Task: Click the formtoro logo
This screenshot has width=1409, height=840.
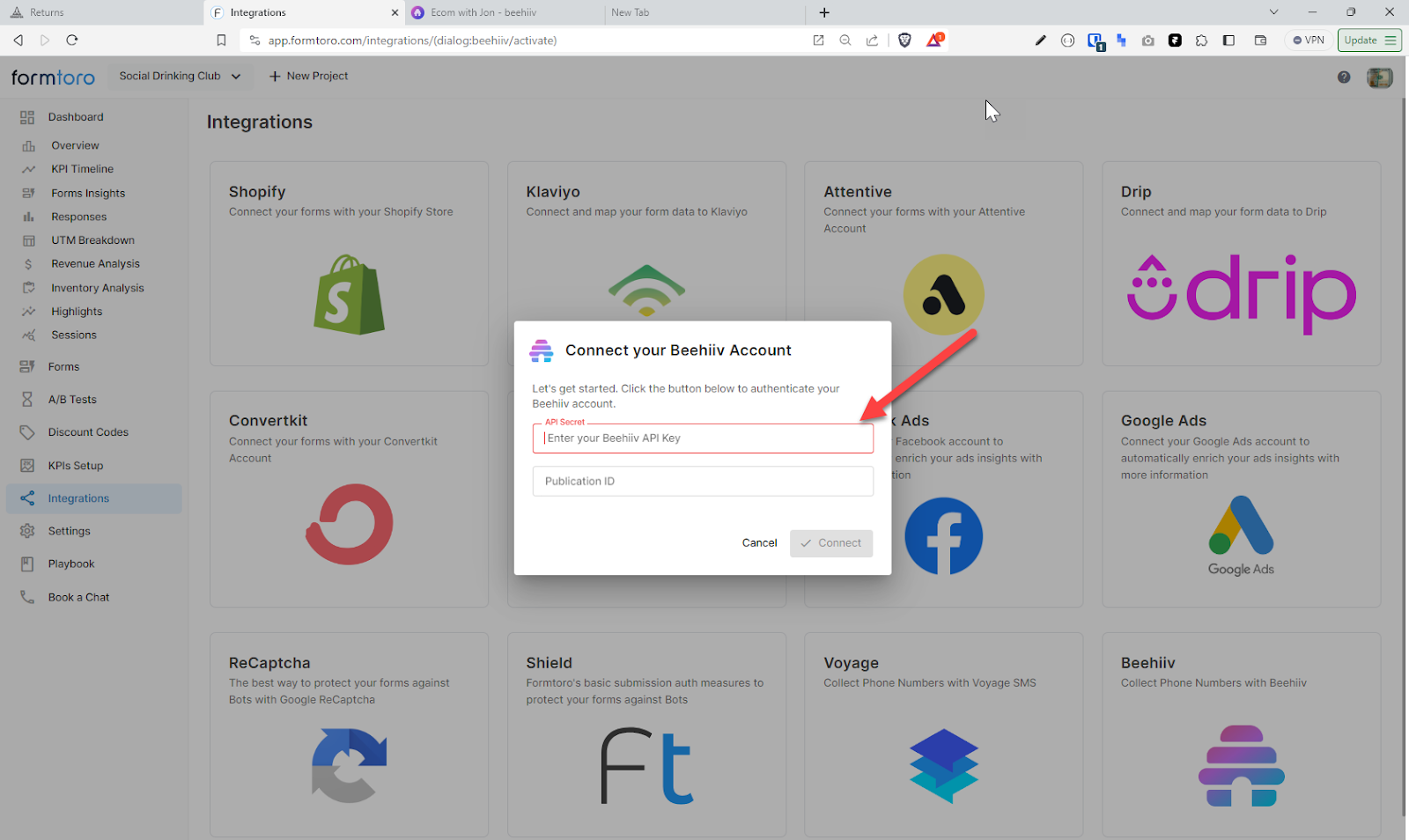Action: point(53,77)
